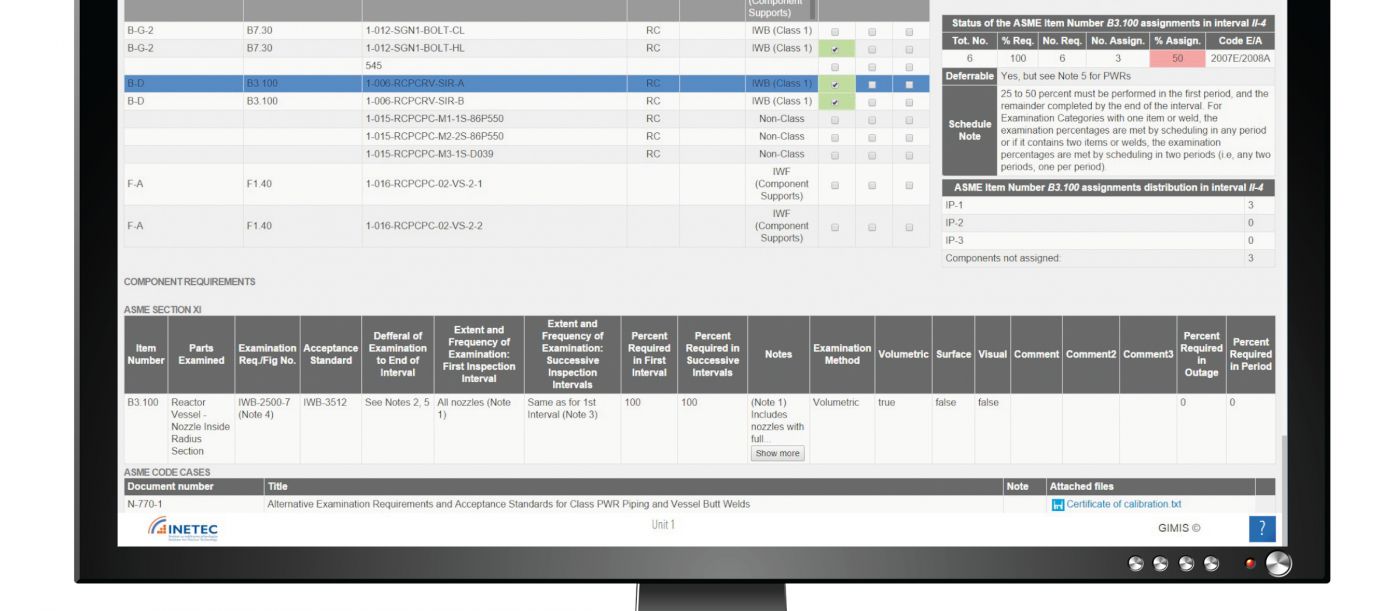Click the INETEC logo in the footer
The height and width of the screenshot is (611, 1400).
tap(183, 529)
